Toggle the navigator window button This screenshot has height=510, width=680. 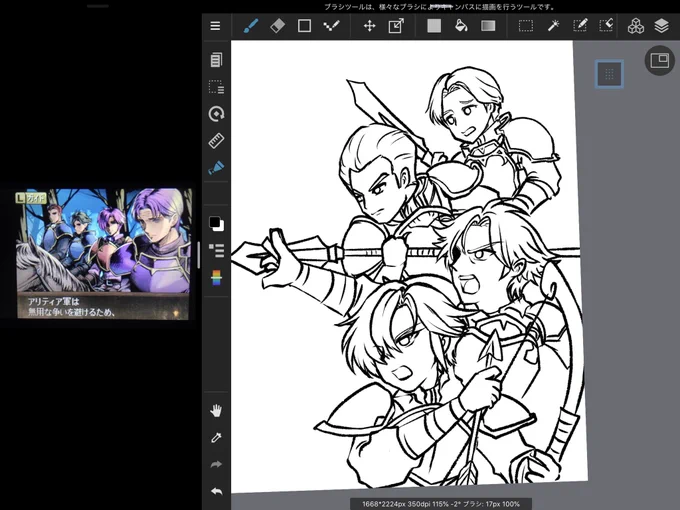pos(660,60)
